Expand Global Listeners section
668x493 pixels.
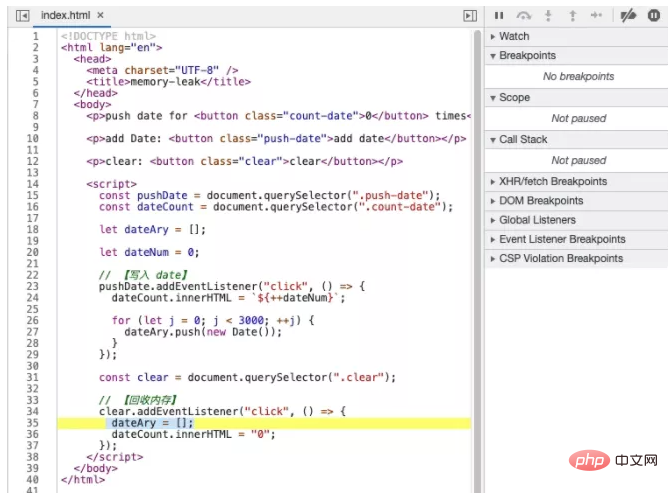tap(576, 220)
